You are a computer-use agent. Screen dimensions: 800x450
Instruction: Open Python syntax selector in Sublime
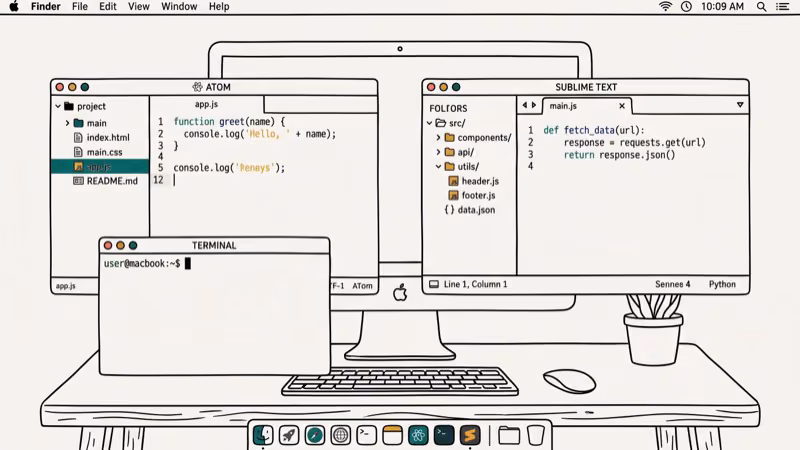point(722,284)
